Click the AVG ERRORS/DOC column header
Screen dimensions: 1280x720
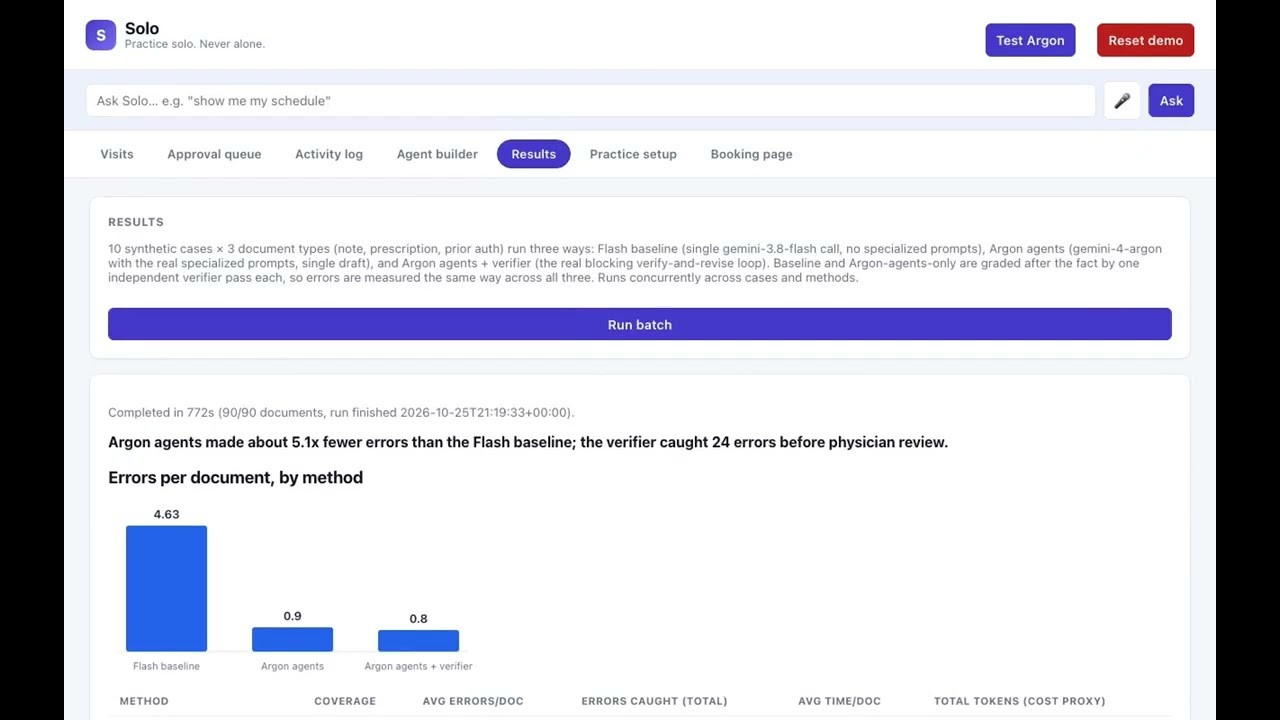(473, 701)
